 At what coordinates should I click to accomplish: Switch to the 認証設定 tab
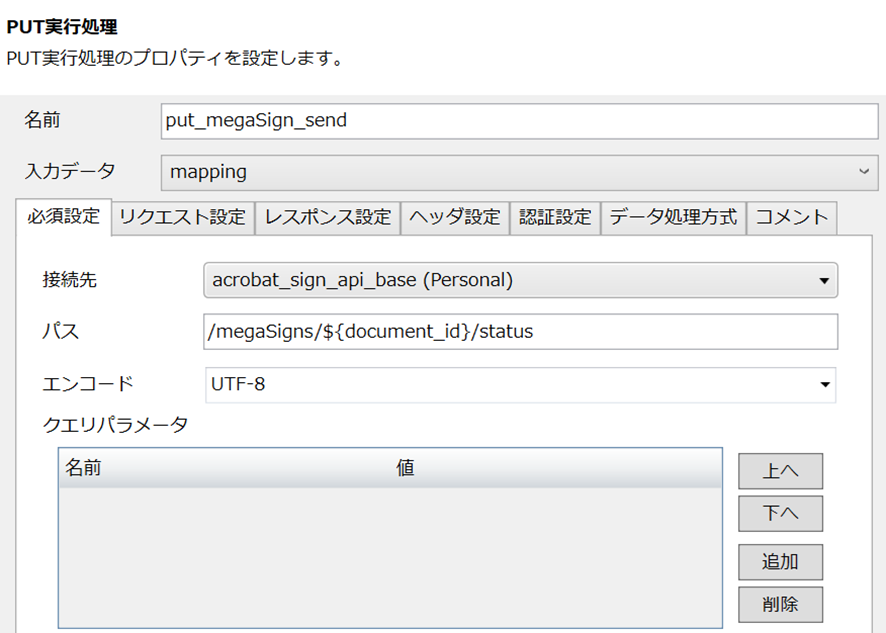(555, 217)
